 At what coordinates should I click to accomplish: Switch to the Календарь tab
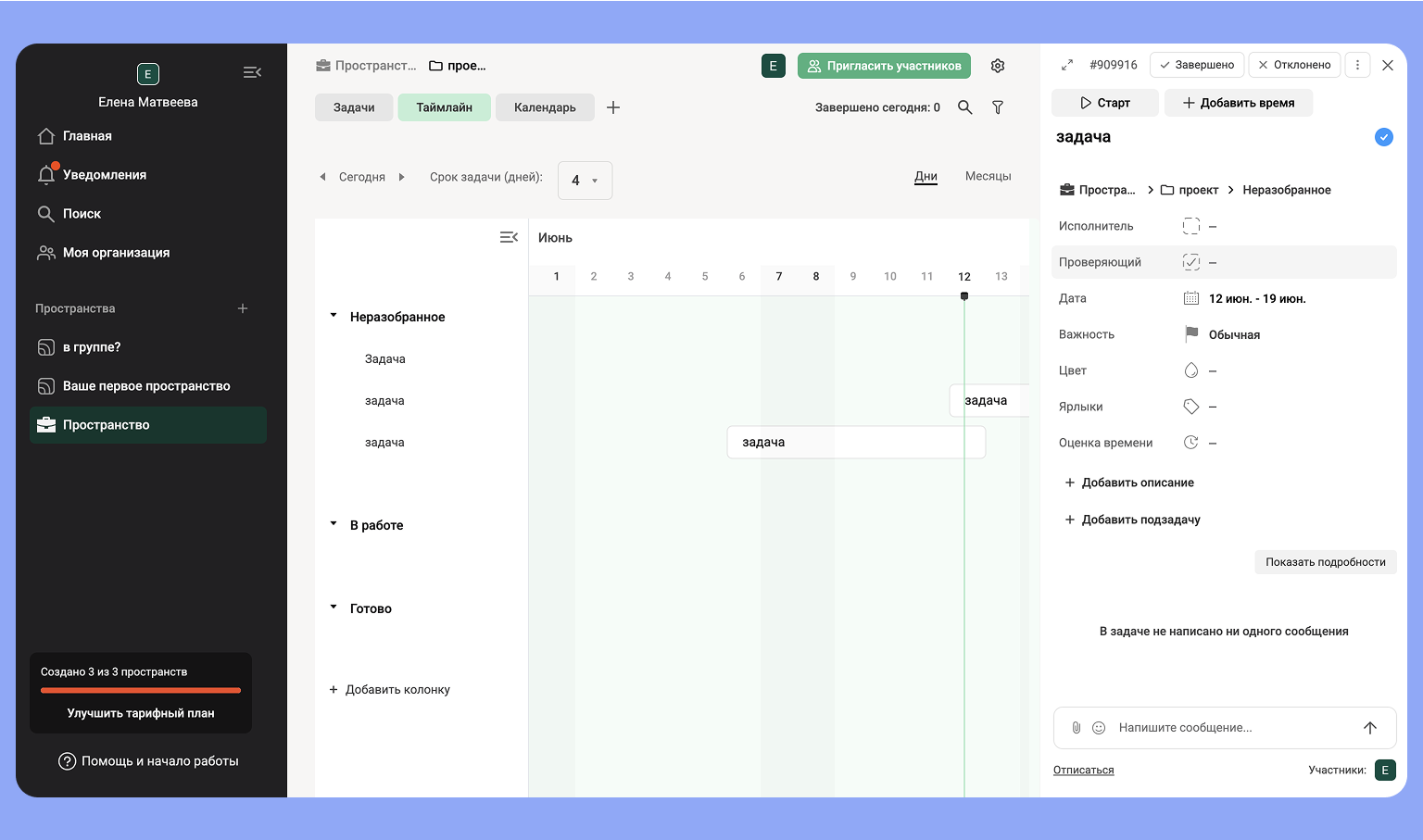545,107
